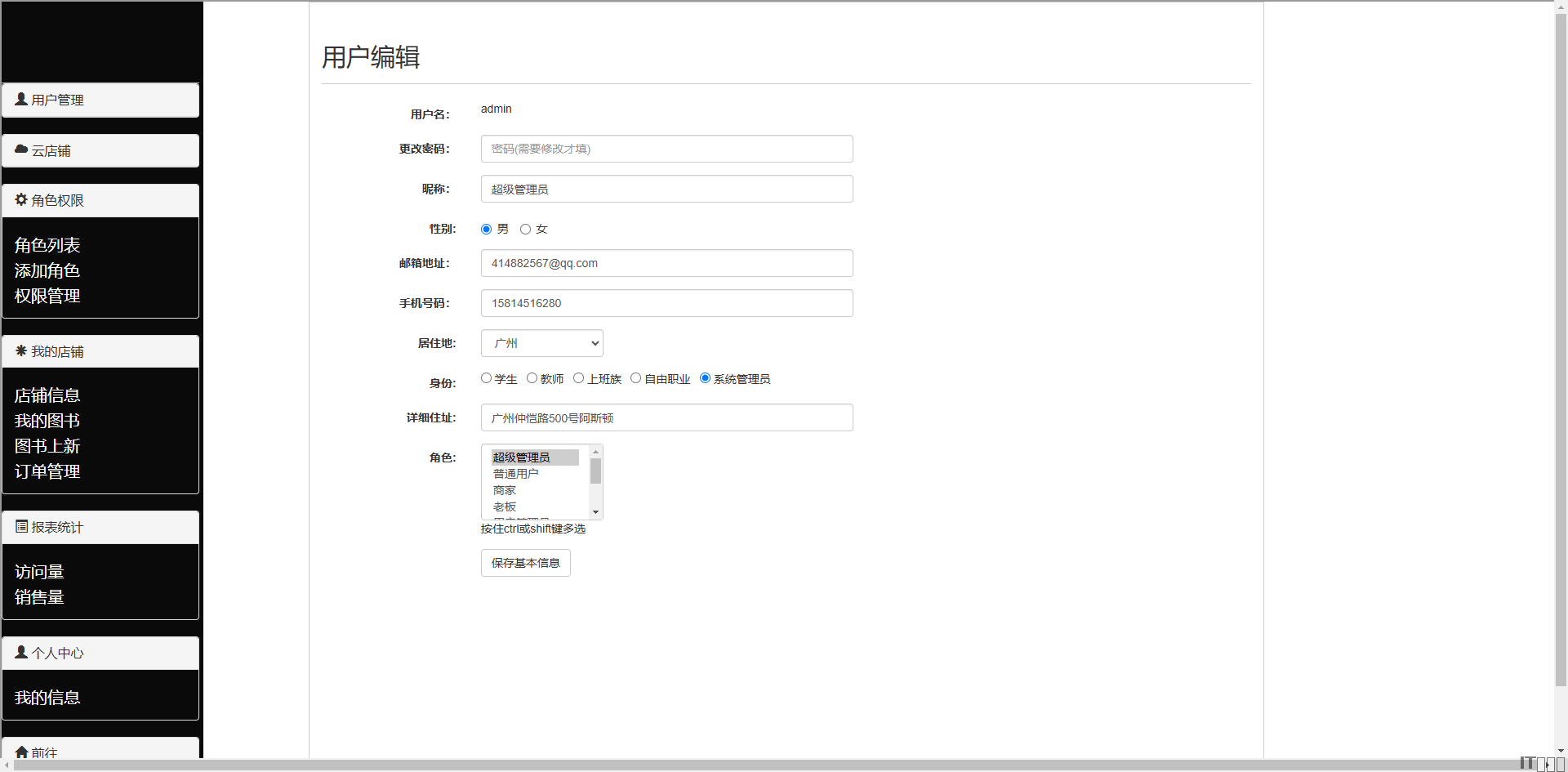
Task: Click the list icon beside 报表统计
Action: (21, 526)
